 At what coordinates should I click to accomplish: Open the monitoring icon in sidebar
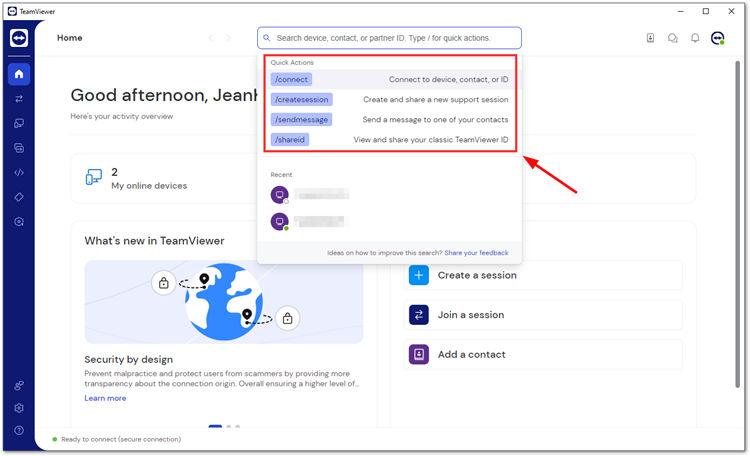(19, 222)
